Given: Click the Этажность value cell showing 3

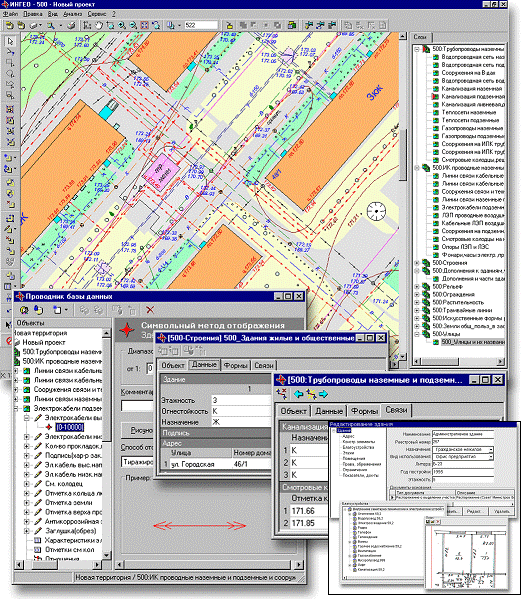Looking at the screenshot, I should (241, 400).
